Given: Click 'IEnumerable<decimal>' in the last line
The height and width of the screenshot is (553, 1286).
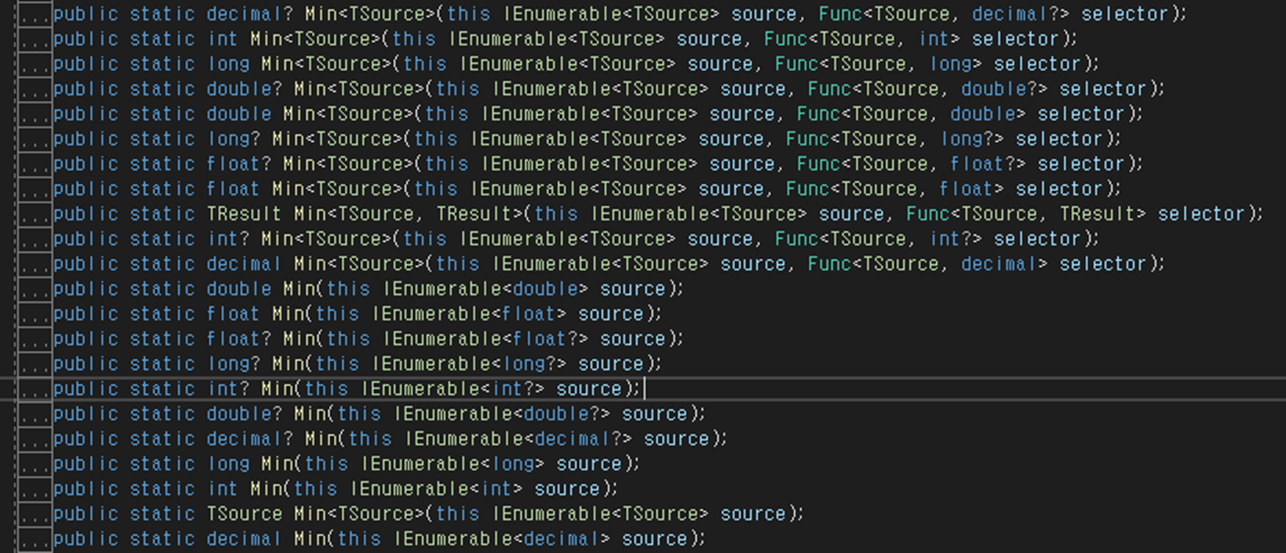Looking at the screenshot, I should [x=502, y=539].
